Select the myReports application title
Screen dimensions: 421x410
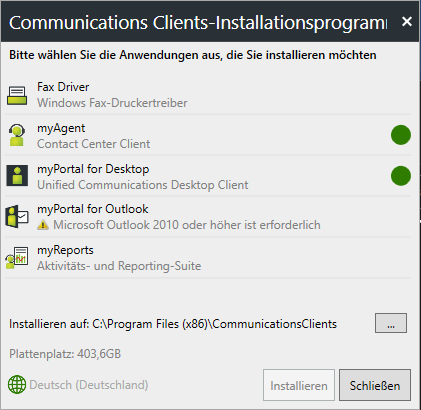pos(65,250)
